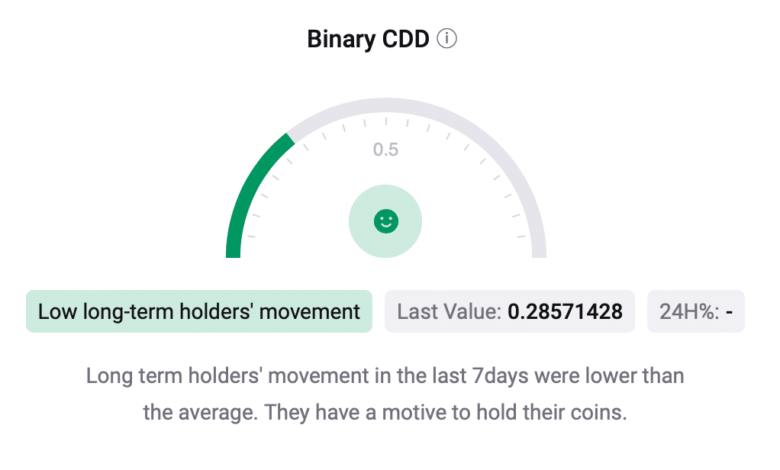780x470 pixels.
Task: Click the bottom-left start of the gauge
Action: click(234, 252)
